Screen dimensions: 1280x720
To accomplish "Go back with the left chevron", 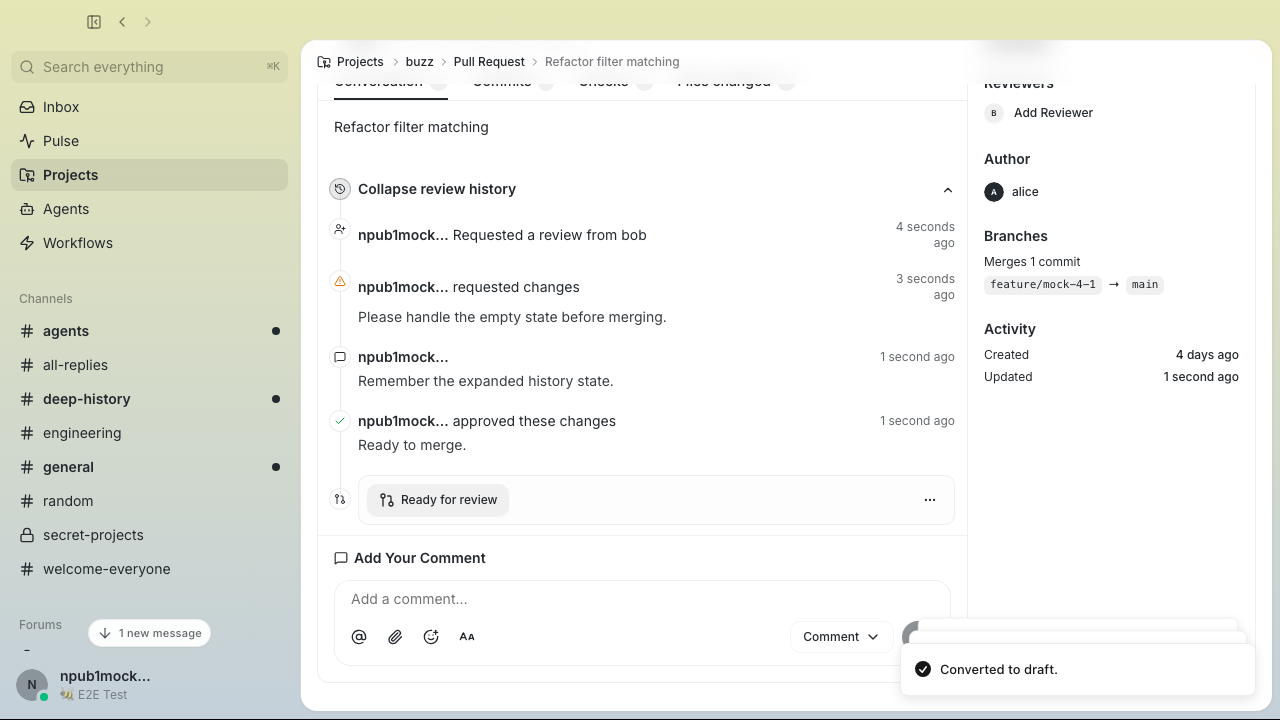I will pos(122,22).
